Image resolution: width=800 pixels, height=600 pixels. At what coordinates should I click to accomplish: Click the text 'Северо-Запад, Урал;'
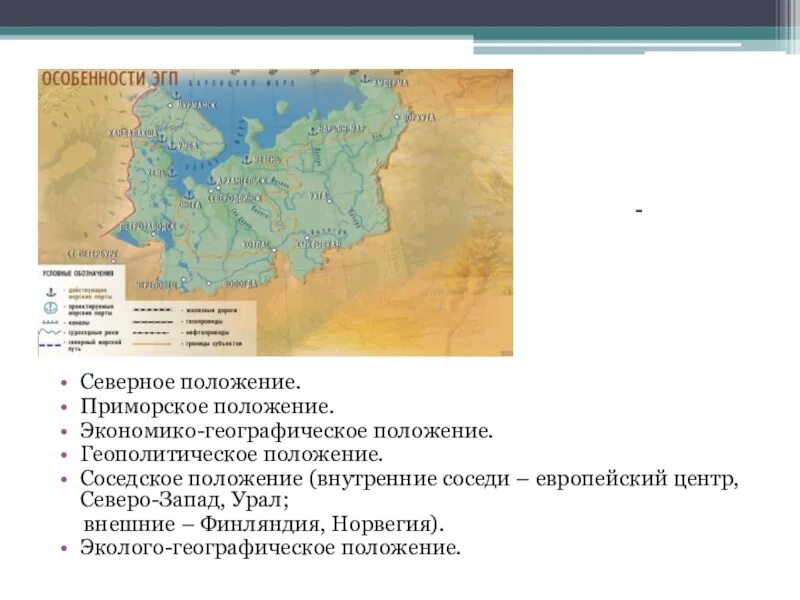tap(185, 500)
